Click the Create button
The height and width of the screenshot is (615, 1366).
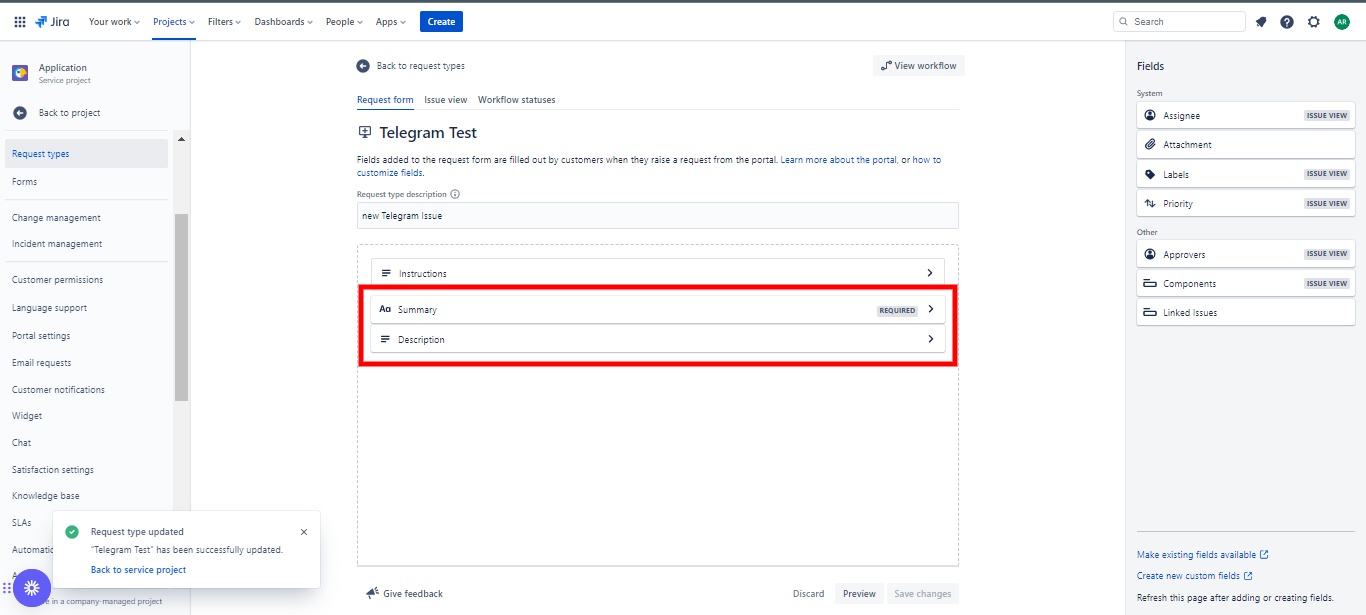441,22
